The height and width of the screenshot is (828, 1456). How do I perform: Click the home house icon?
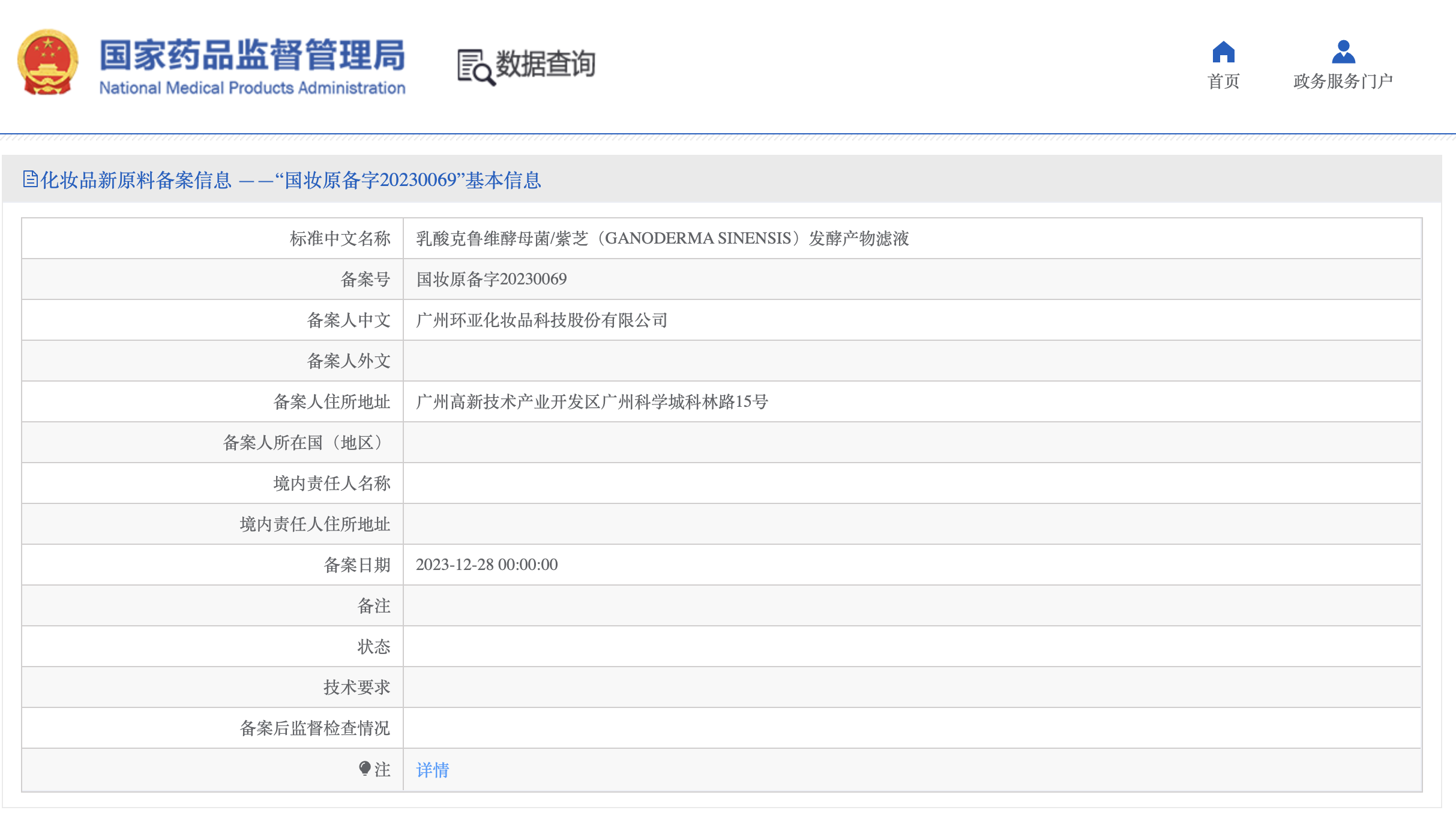[x=1223, y=52]
